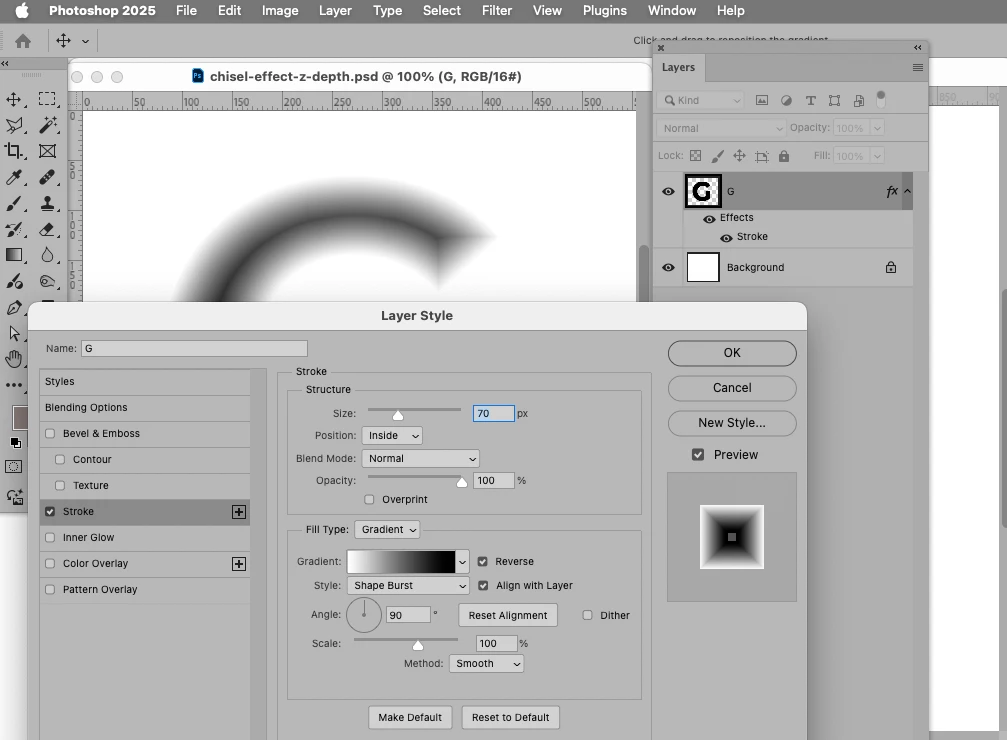Click the Quick Mask mode icon

click(13, 467)
